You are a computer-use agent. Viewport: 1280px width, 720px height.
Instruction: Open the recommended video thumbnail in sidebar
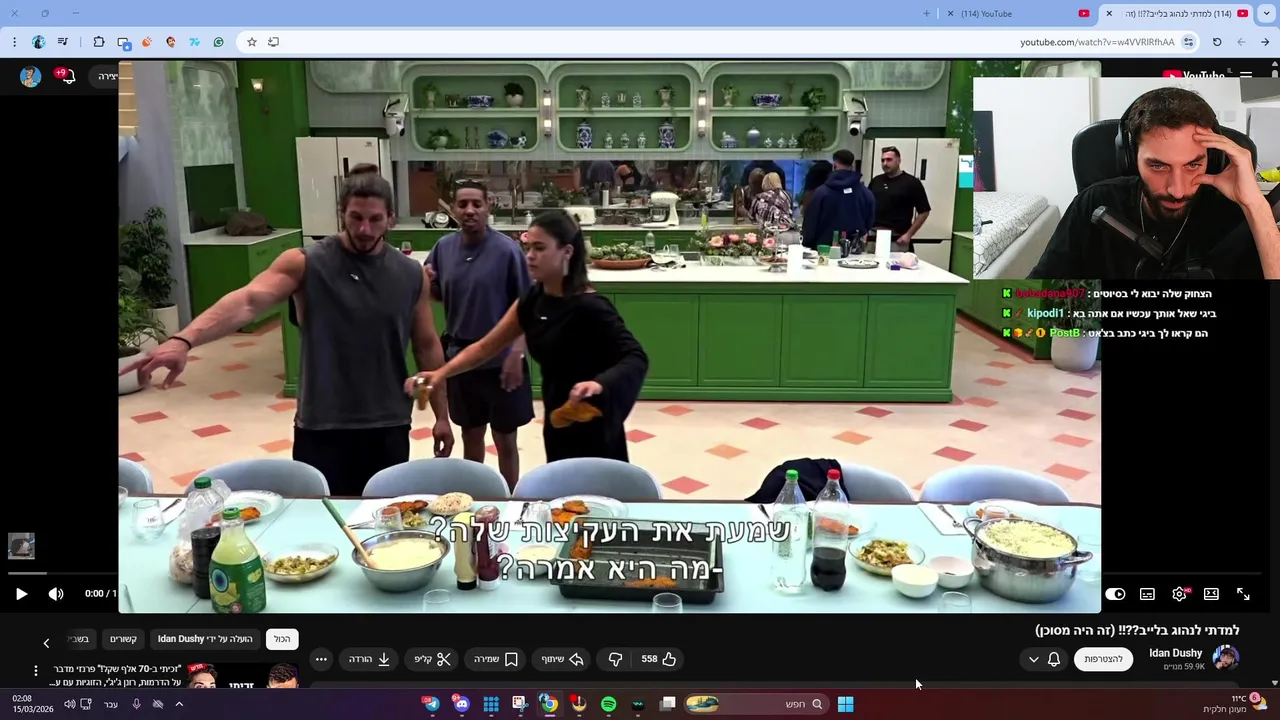242,676
